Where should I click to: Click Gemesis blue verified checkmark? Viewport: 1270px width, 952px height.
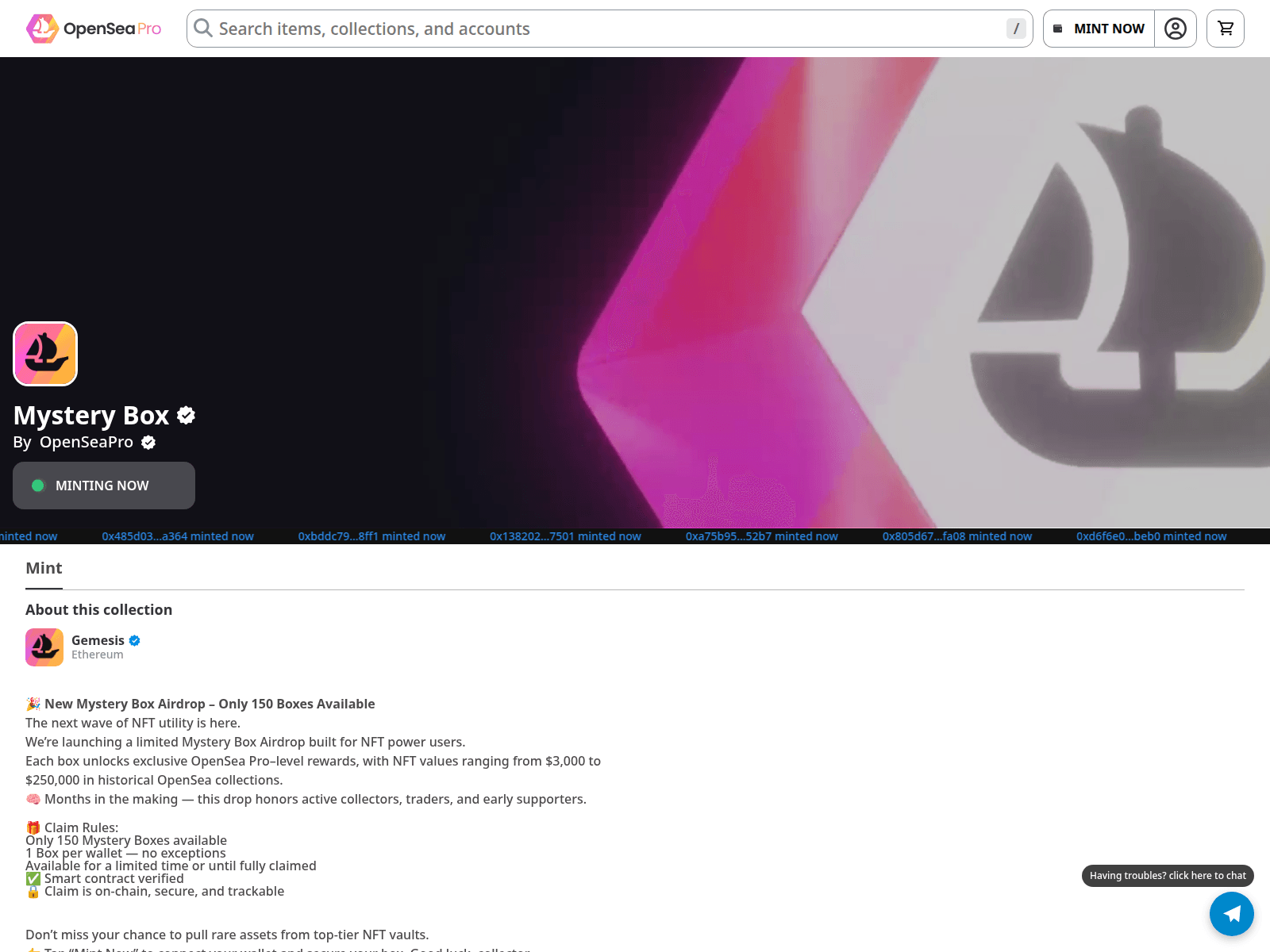point(135,640)
